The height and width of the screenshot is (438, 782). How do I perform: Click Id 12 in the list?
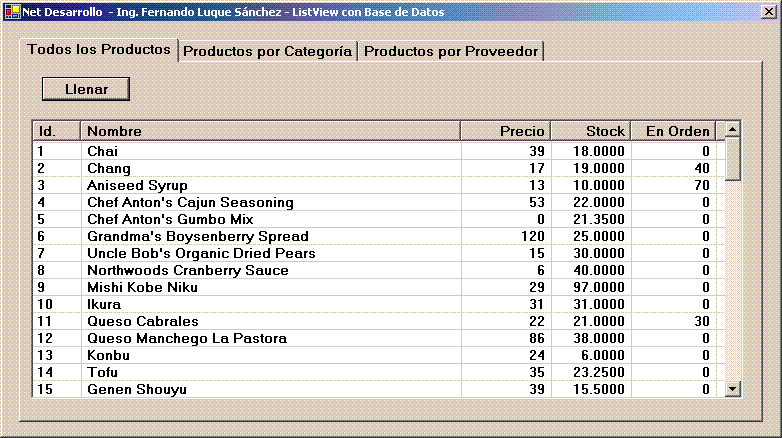[x=45, y=338]
